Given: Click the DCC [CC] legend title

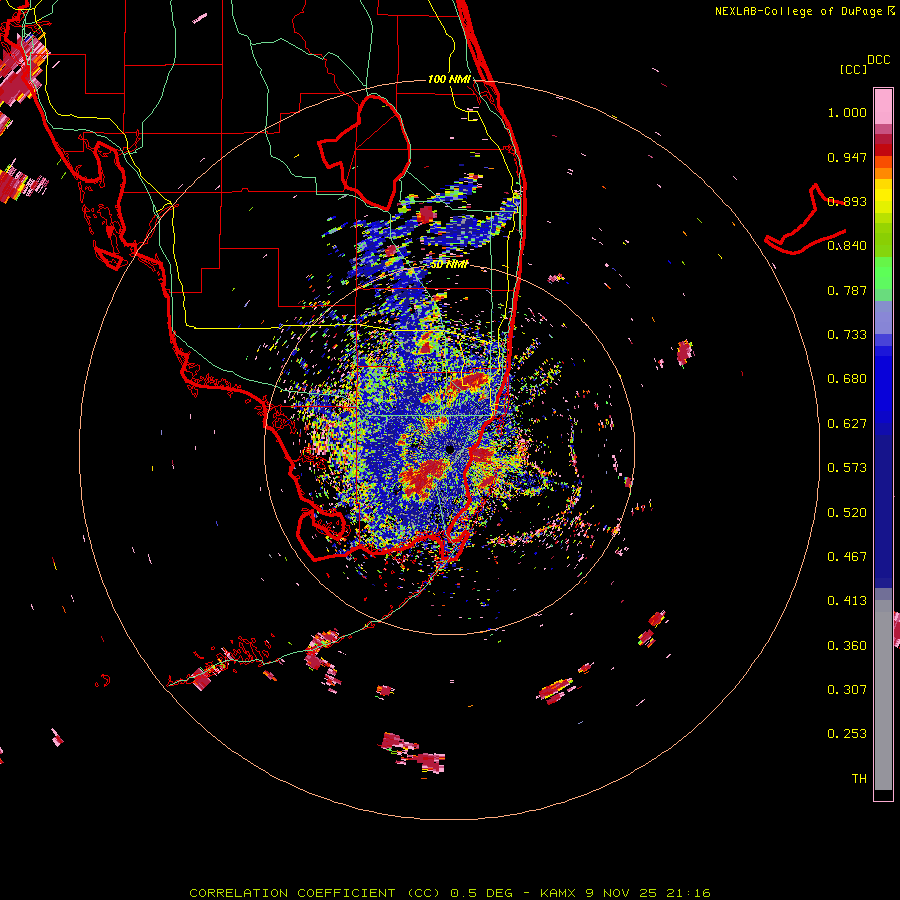Looking at the screenshot, I should [x=864, y=64].
